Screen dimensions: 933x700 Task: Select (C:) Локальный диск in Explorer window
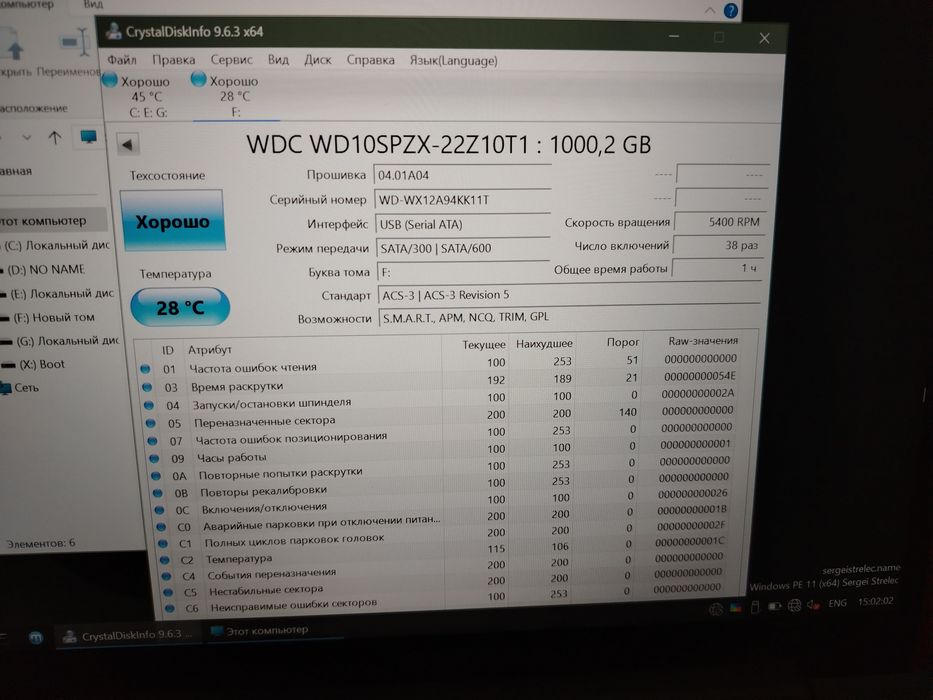[57, 245]
